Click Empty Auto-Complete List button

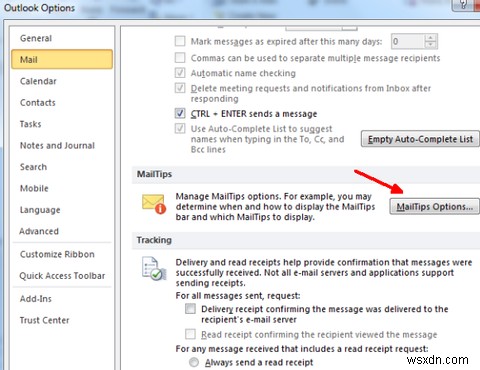(x=420, y=139)
